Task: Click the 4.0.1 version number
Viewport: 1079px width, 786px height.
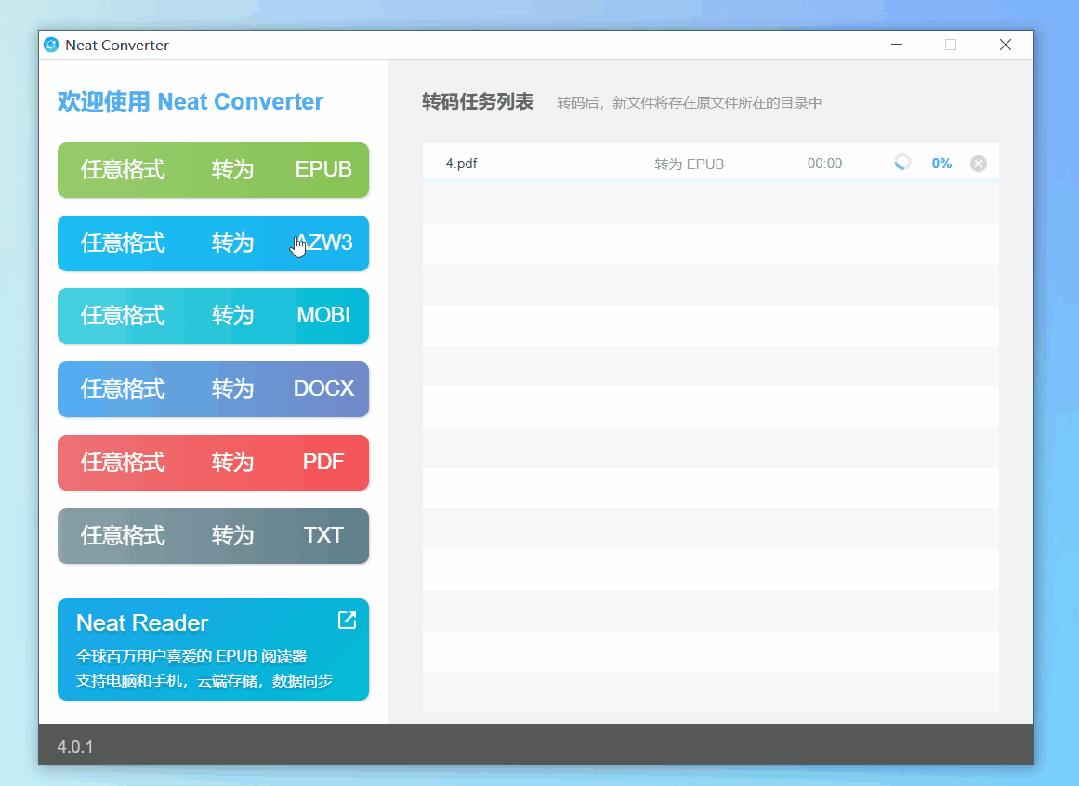Action: (75, 747)
